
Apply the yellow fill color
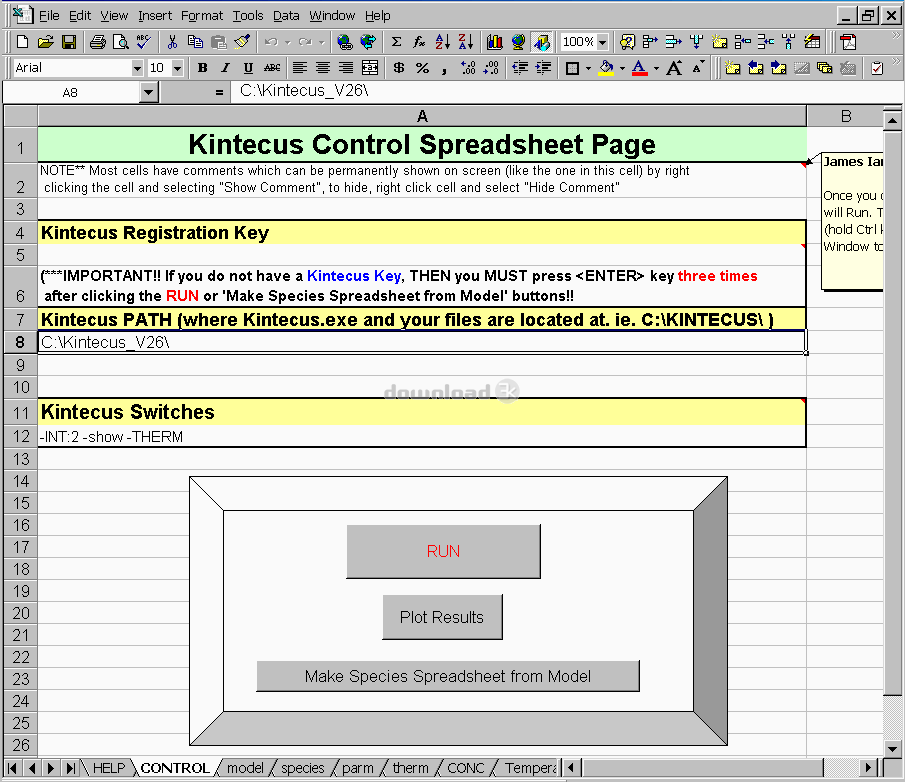[x=606, y=68]
